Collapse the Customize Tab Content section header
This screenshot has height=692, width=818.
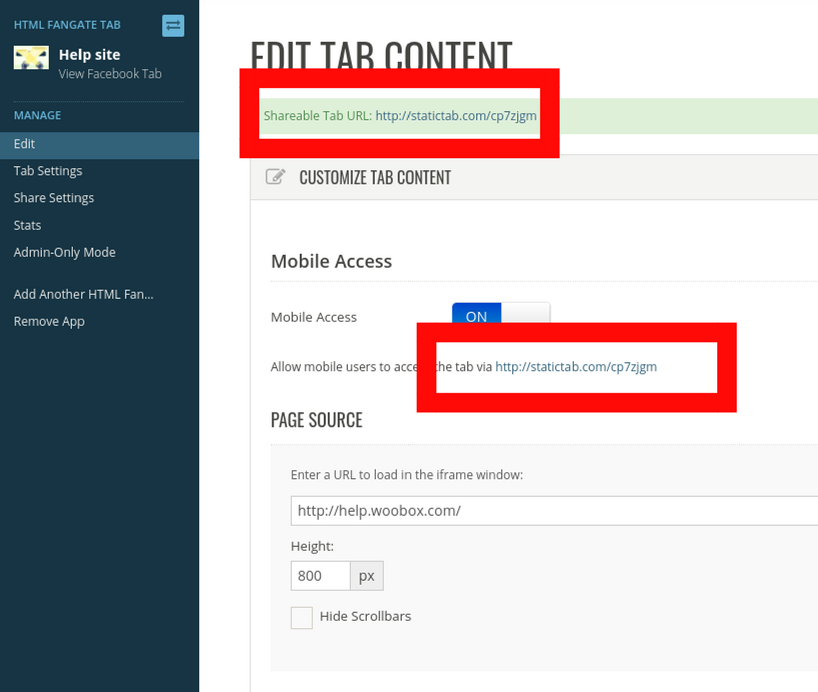coord(375,178)
